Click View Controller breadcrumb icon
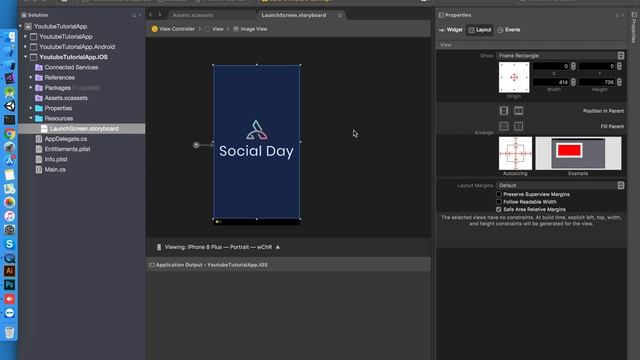 154,29
